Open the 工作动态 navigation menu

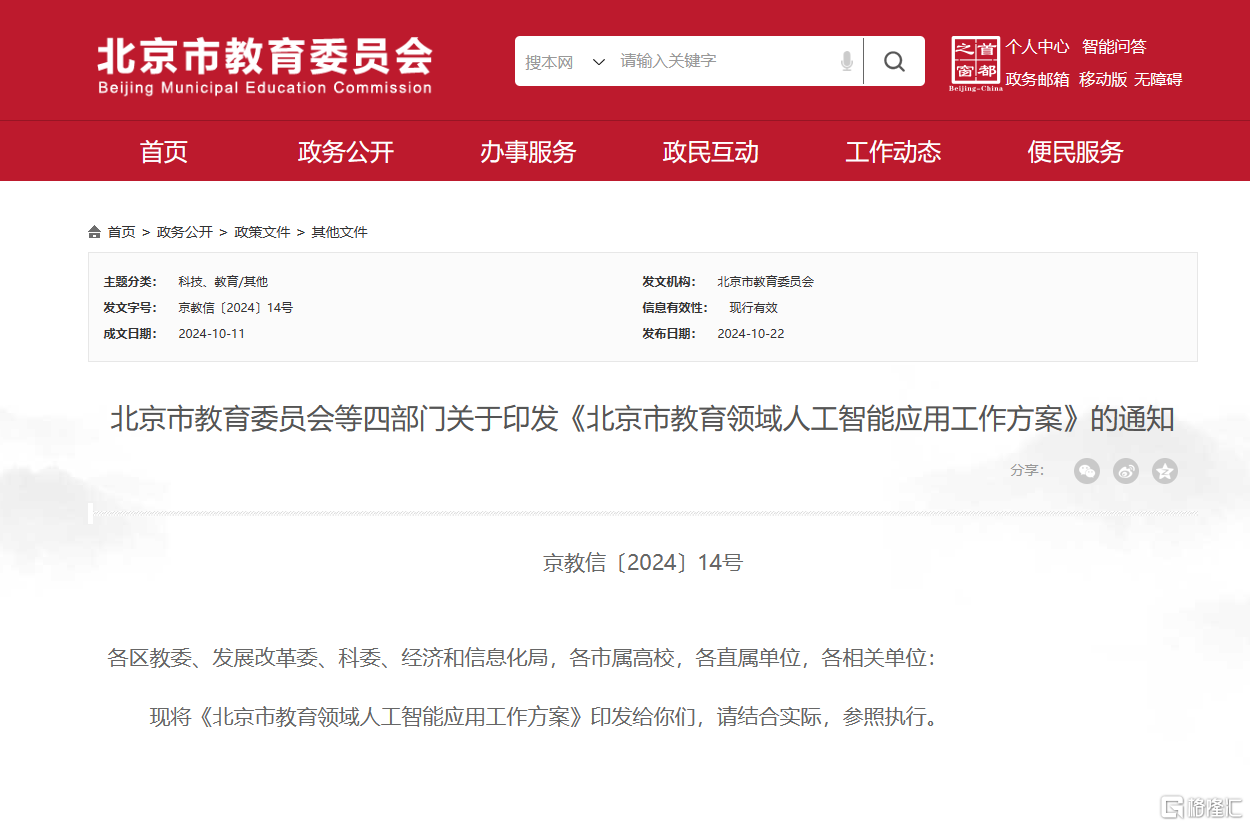click(893, 152)
